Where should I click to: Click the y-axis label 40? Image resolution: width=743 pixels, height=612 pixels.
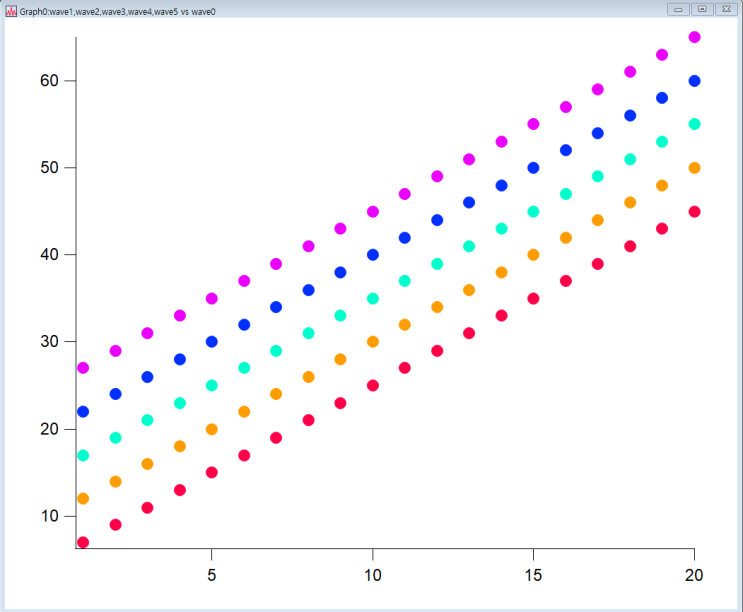pyautogui.click(x=49, y=254)
